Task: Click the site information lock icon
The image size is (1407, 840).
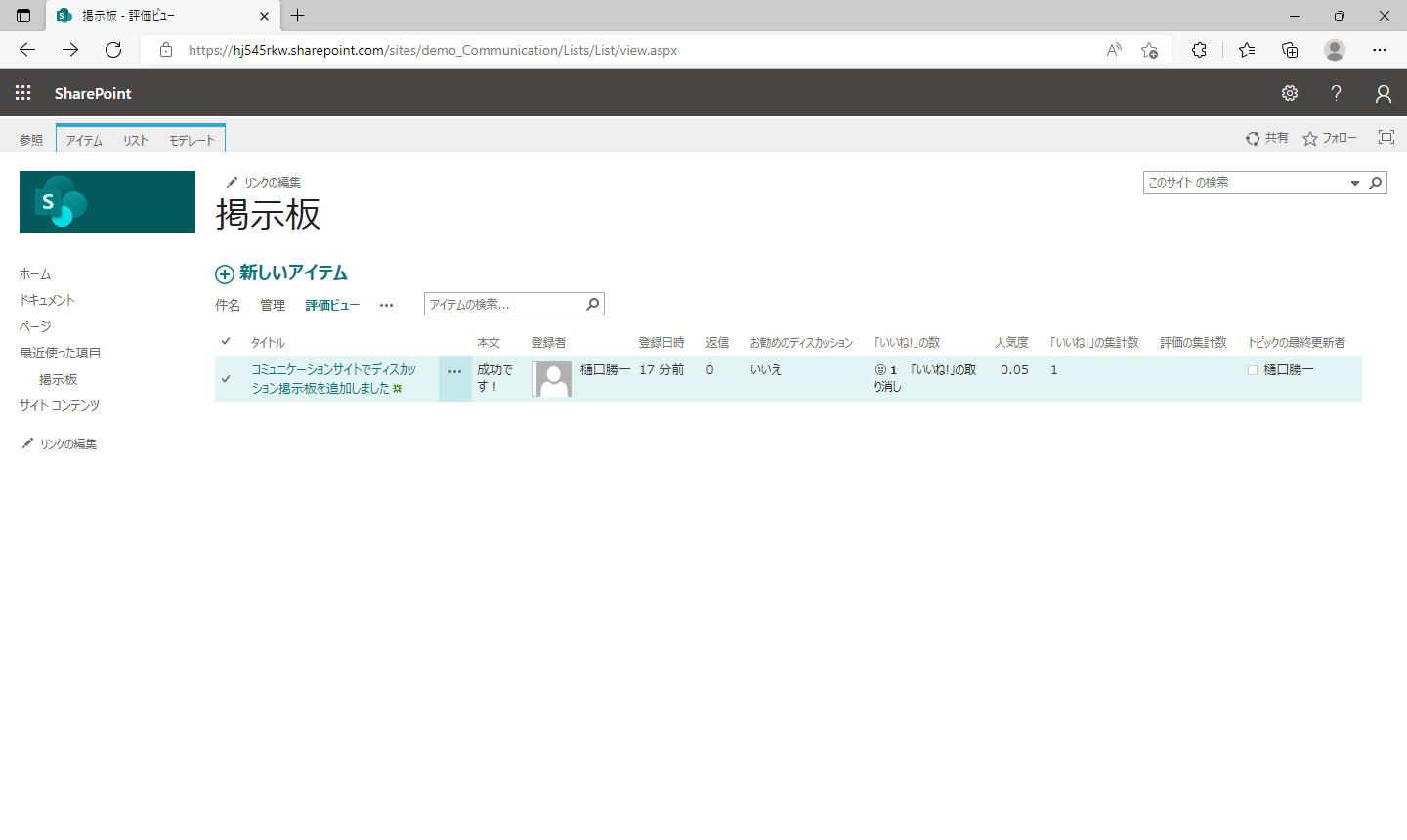Action: coord(166,50)
